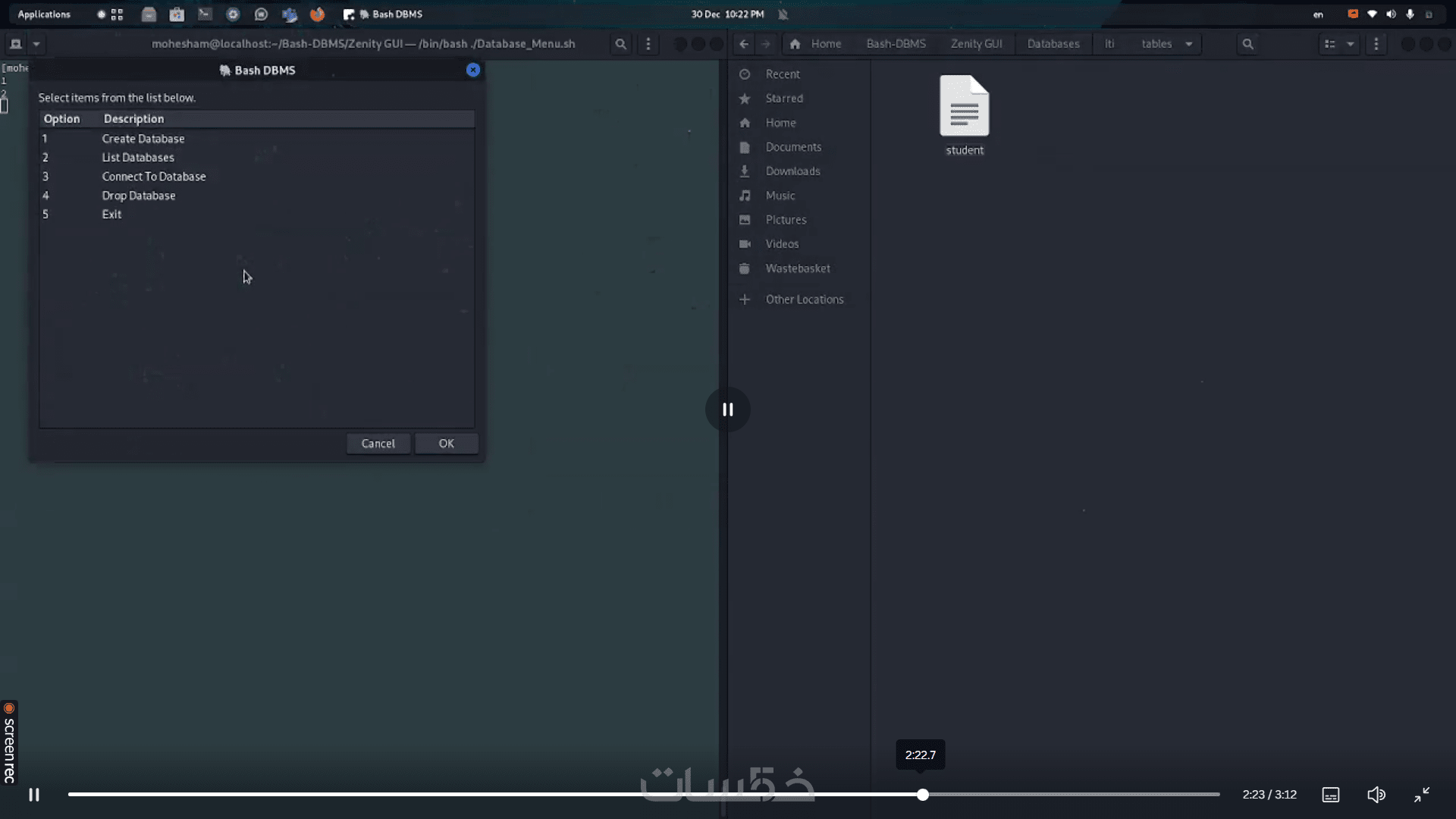The height and width of the screenshot is (819, 1456).
Task: Click the OK button
Action: pos(446,444)
